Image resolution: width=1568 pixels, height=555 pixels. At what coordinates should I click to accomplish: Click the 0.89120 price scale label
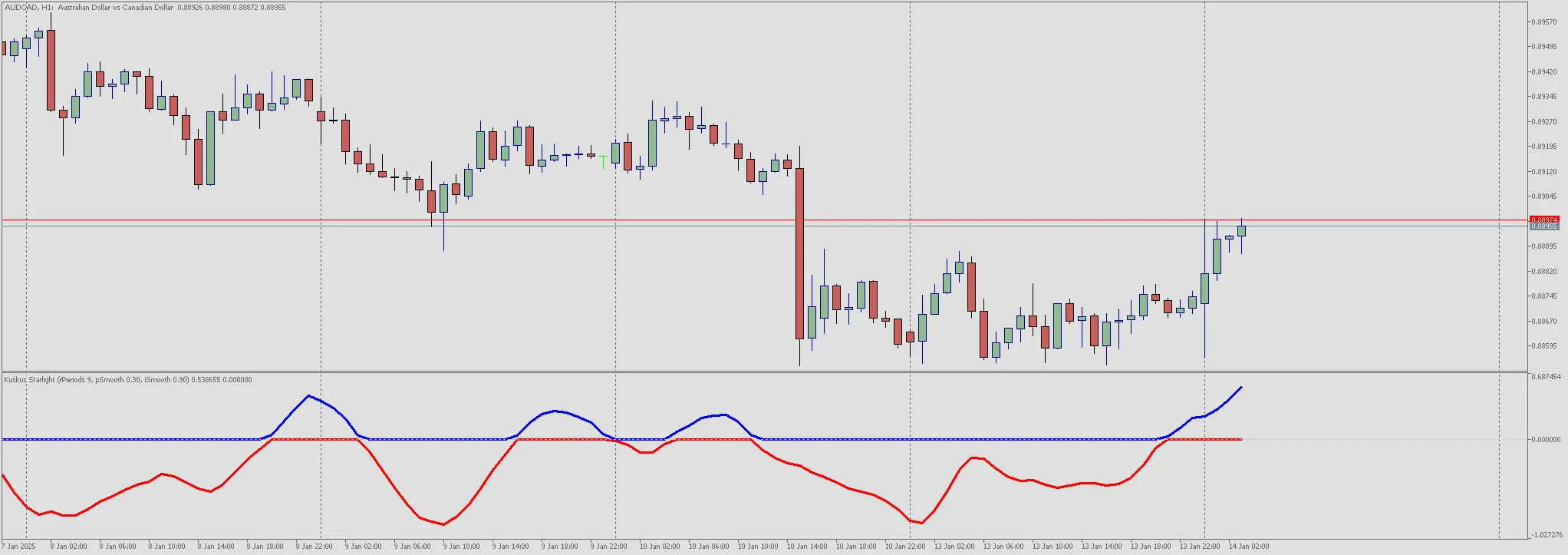coord(1543,172)
